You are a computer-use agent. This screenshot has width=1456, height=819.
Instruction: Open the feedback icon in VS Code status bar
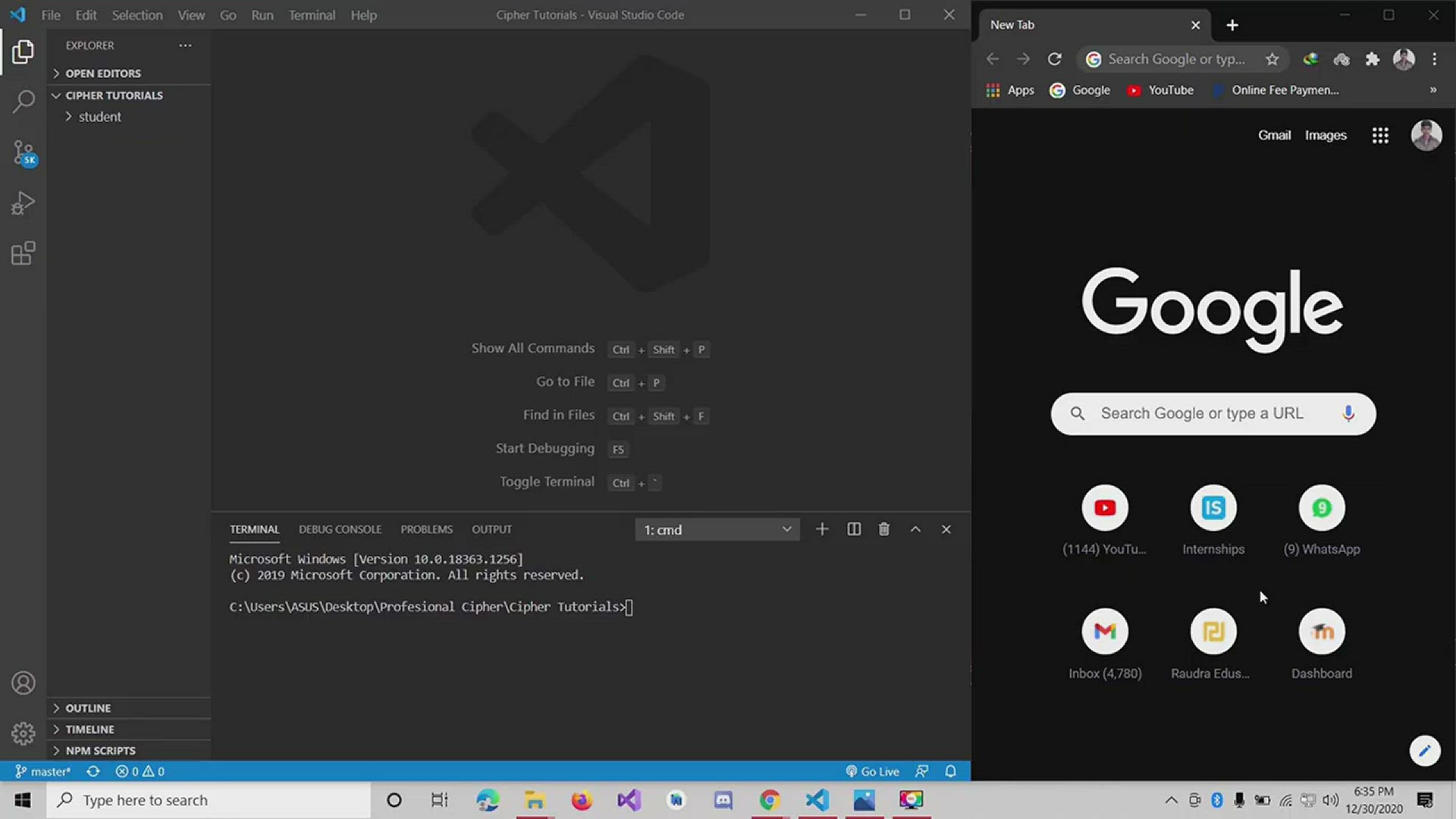922,771
